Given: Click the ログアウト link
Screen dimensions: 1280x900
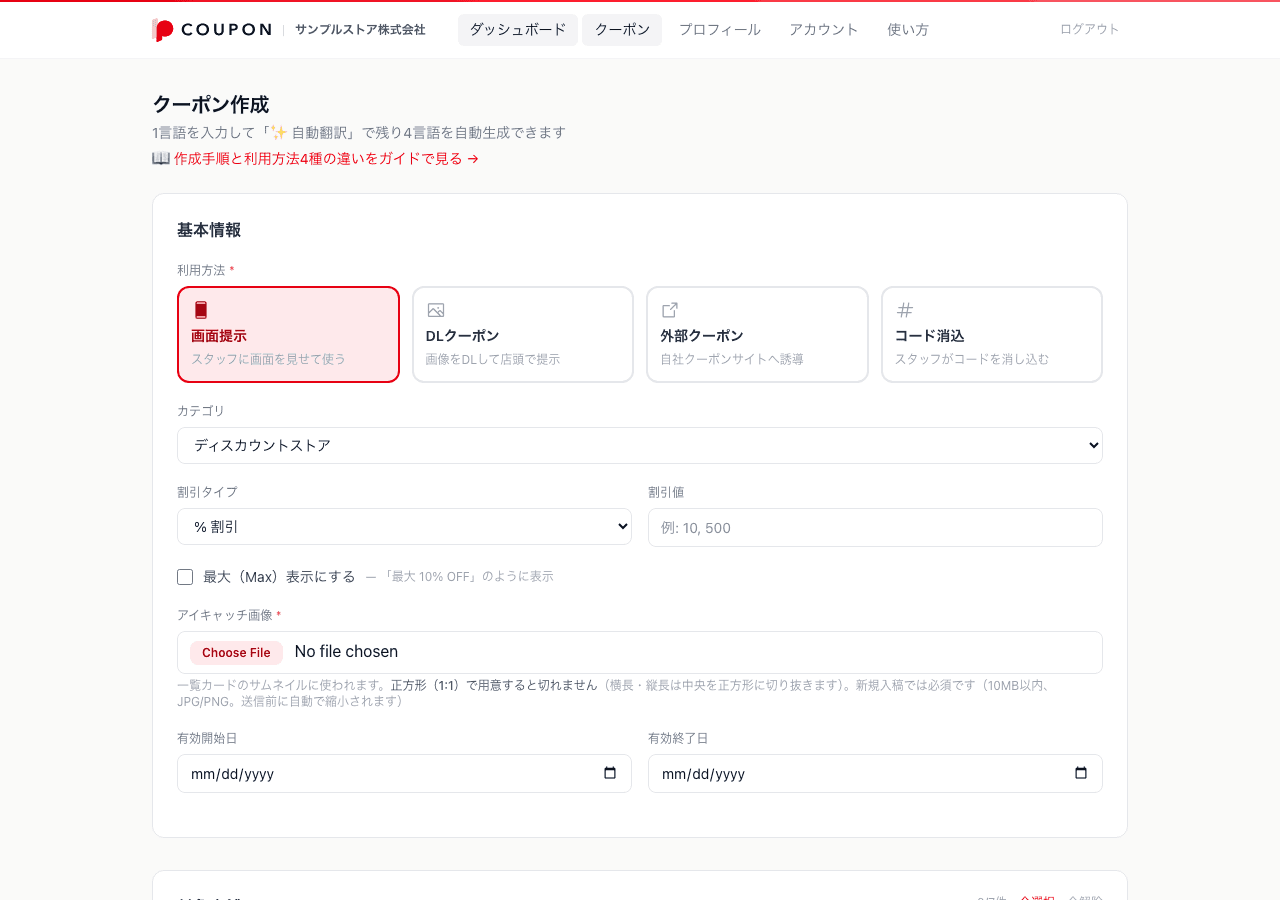Looking at the screenshot, I should point(1090,29).
